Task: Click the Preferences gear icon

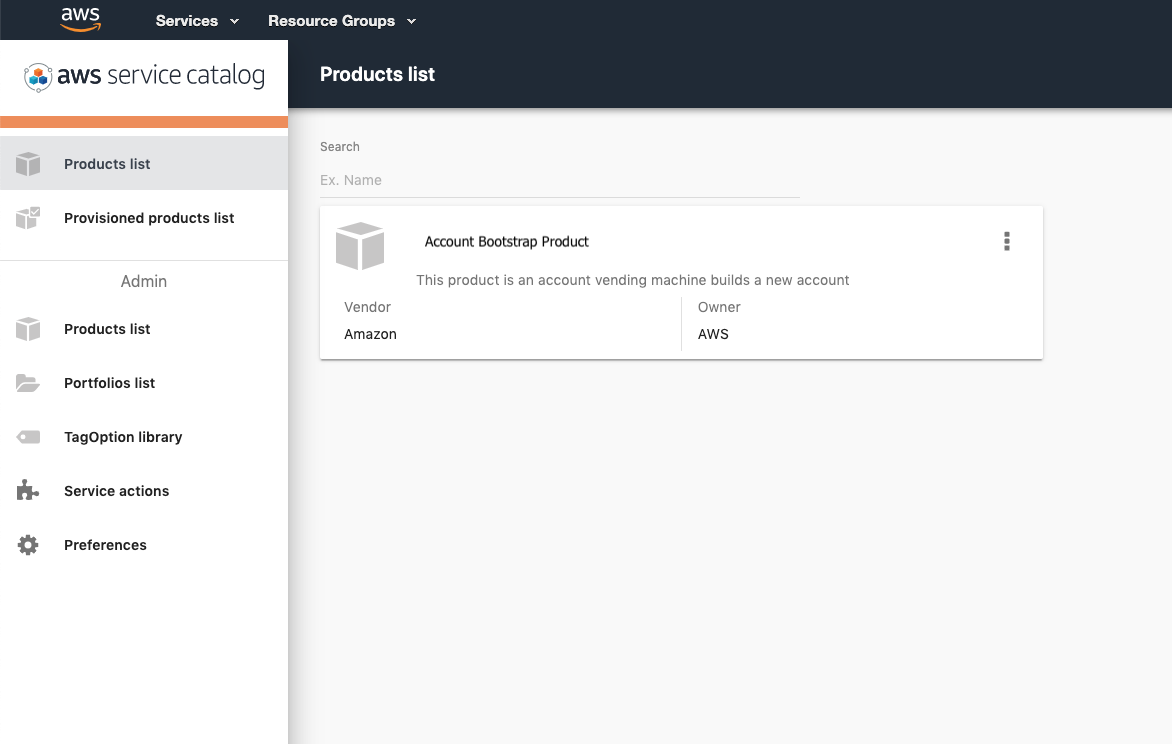Action: click(28, 545)
